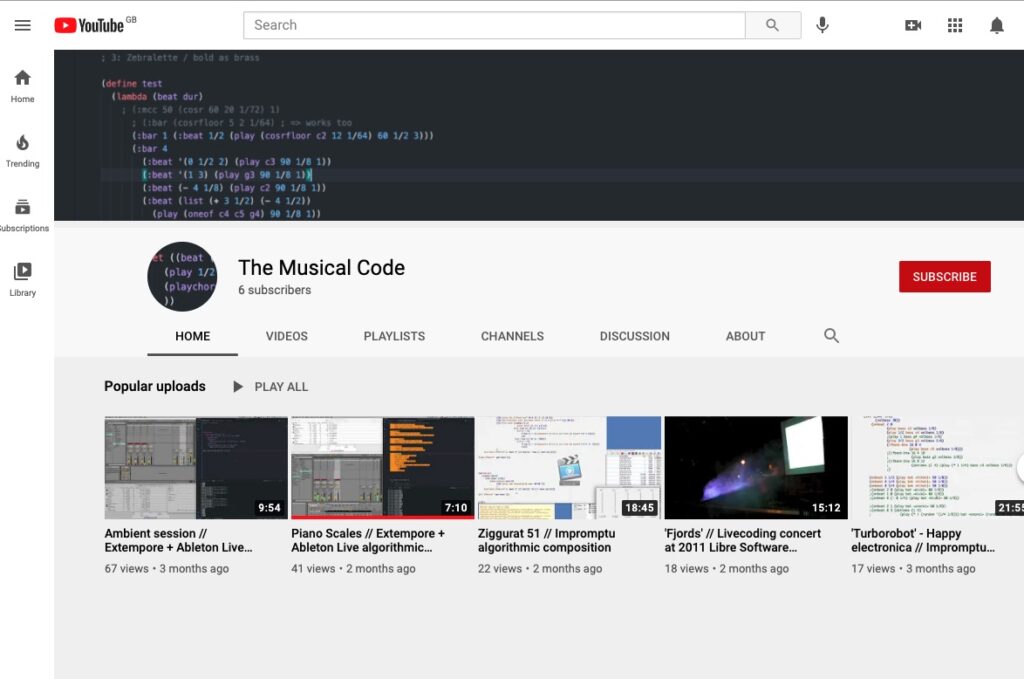Click title 'Ambient session // Extempore + Ableton Live...'
Screen dimensions: 1024x679
click(x=178, y=541)
